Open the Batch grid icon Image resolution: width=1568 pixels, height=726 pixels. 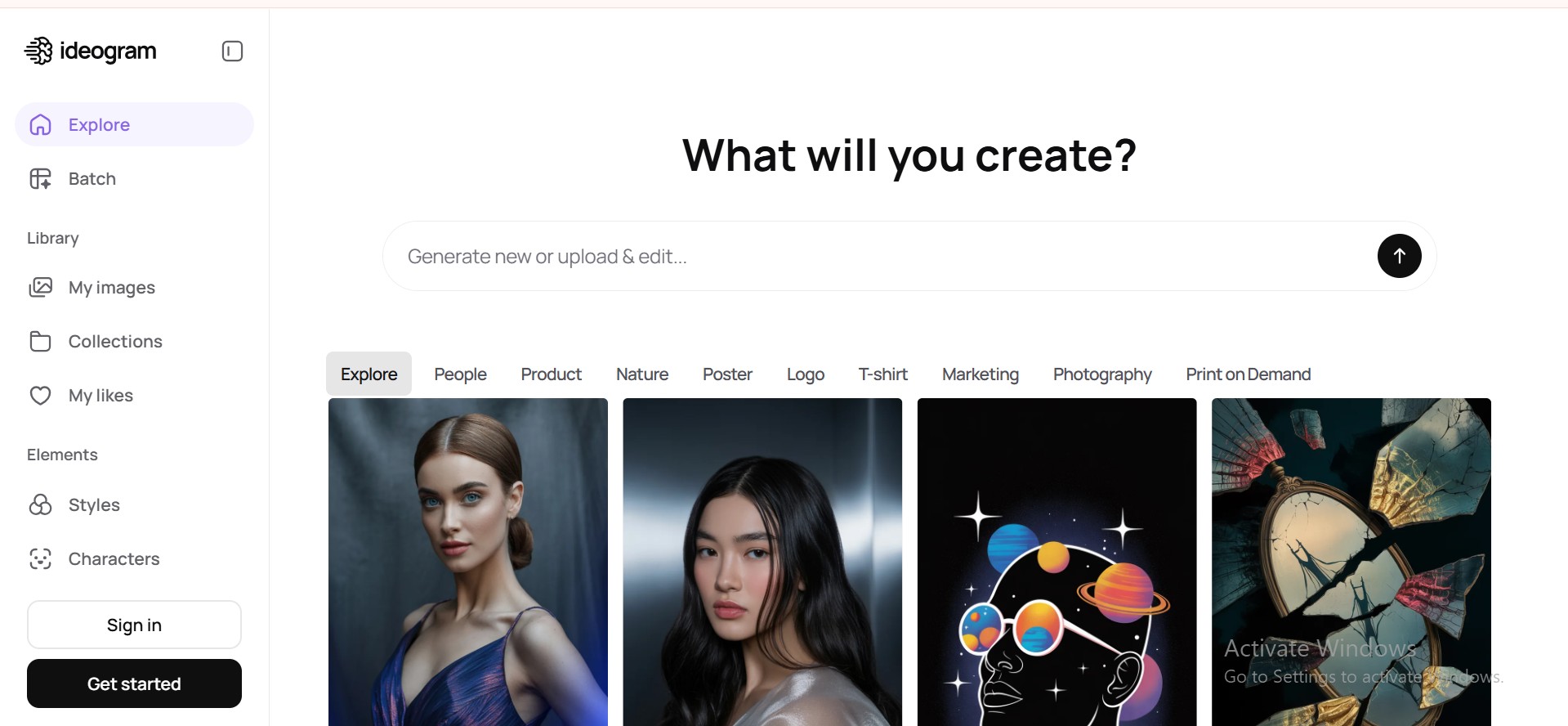click(40, 178)
